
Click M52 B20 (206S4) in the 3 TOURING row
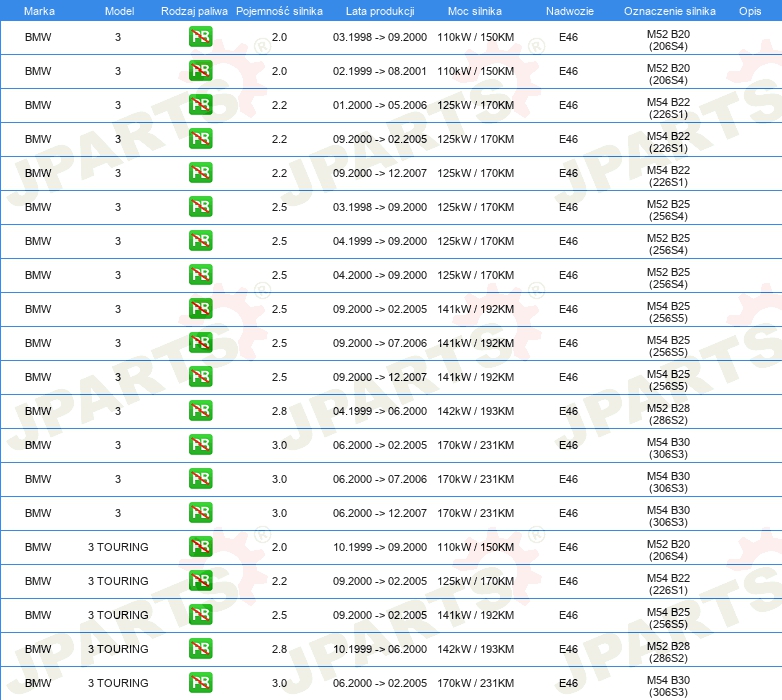668,550
